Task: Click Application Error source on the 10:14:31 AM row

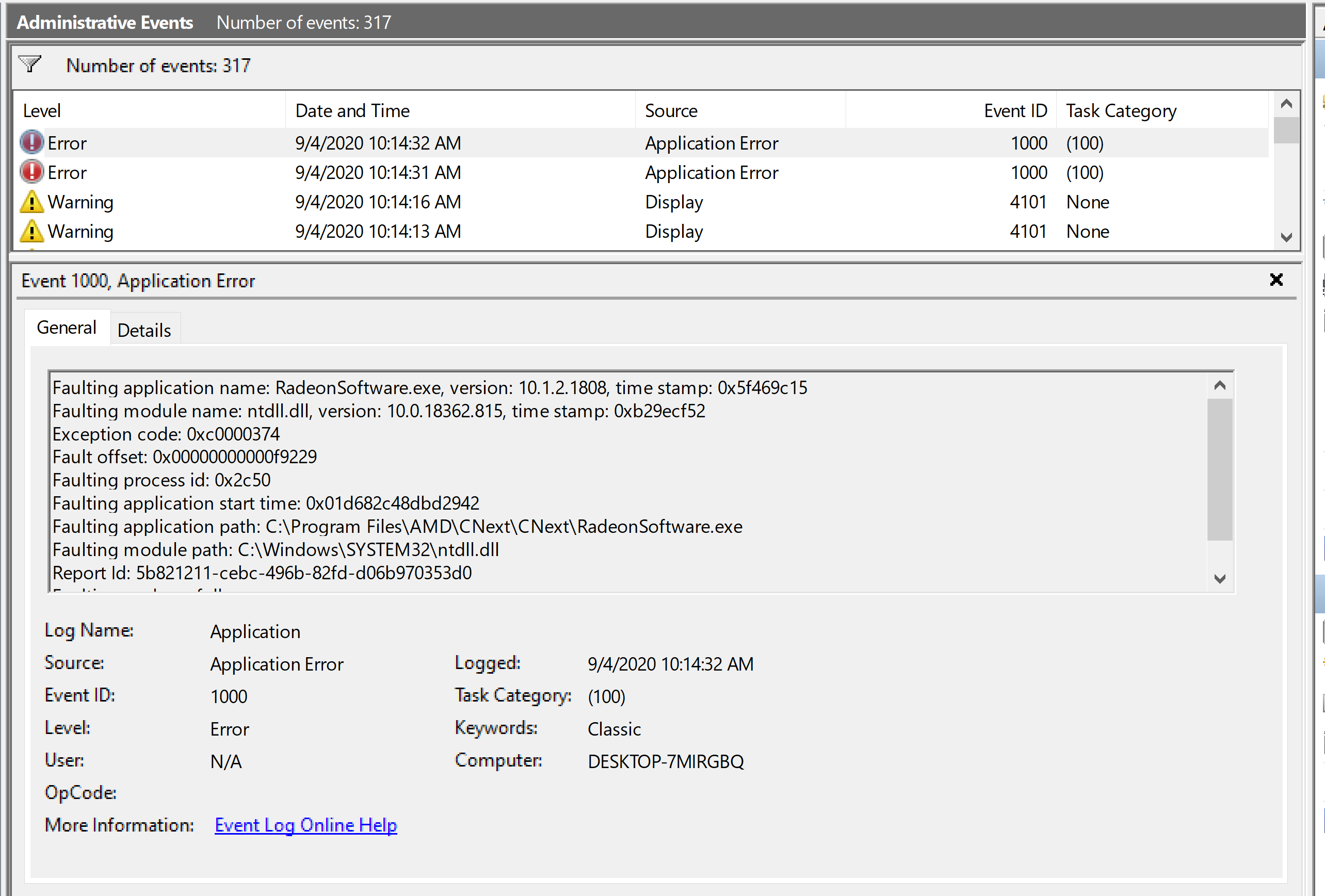Action: 712,173
